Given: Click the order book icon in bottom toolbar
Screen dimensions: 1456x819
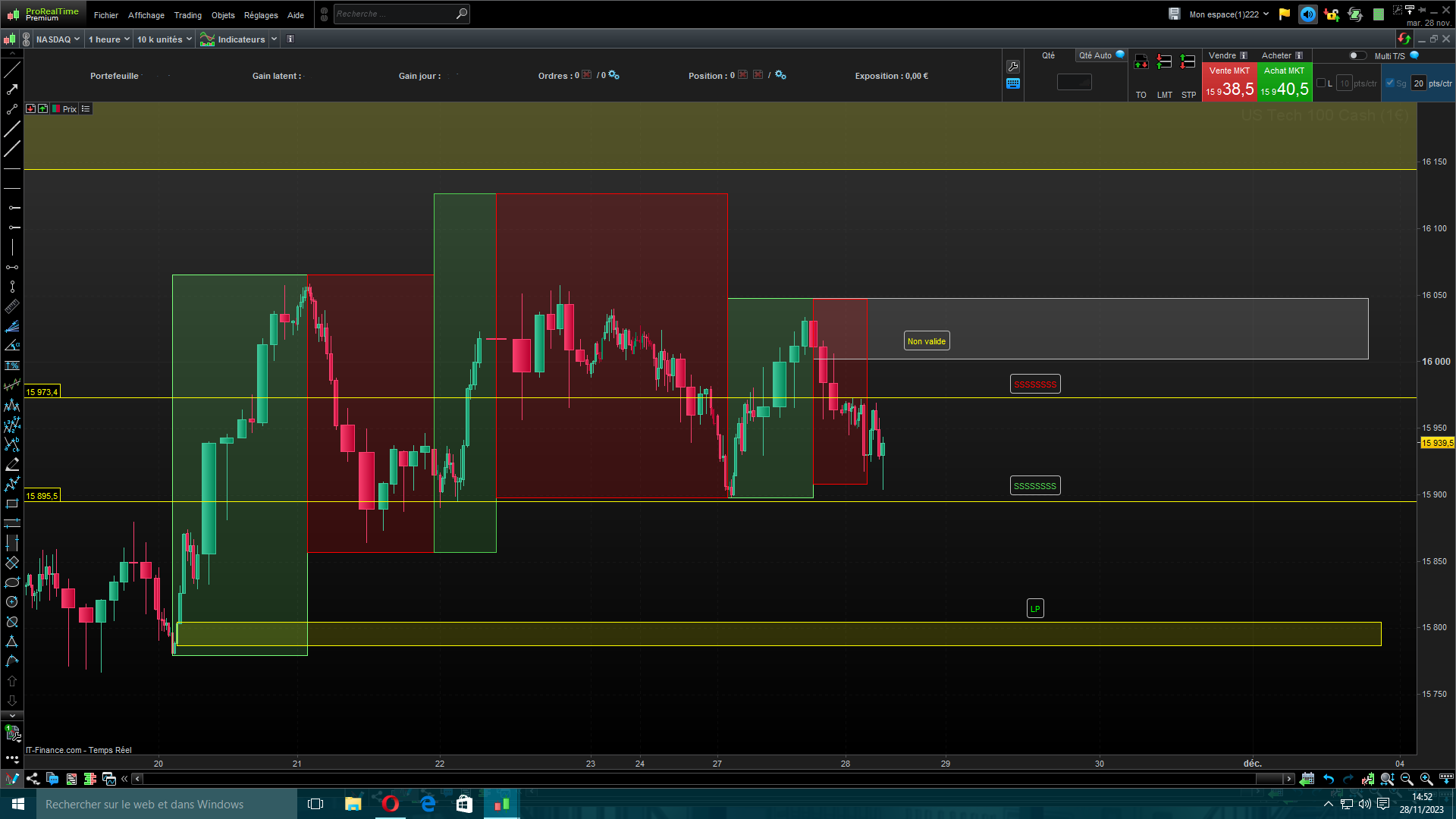Looking at the screenshot, I should [90, 779].
